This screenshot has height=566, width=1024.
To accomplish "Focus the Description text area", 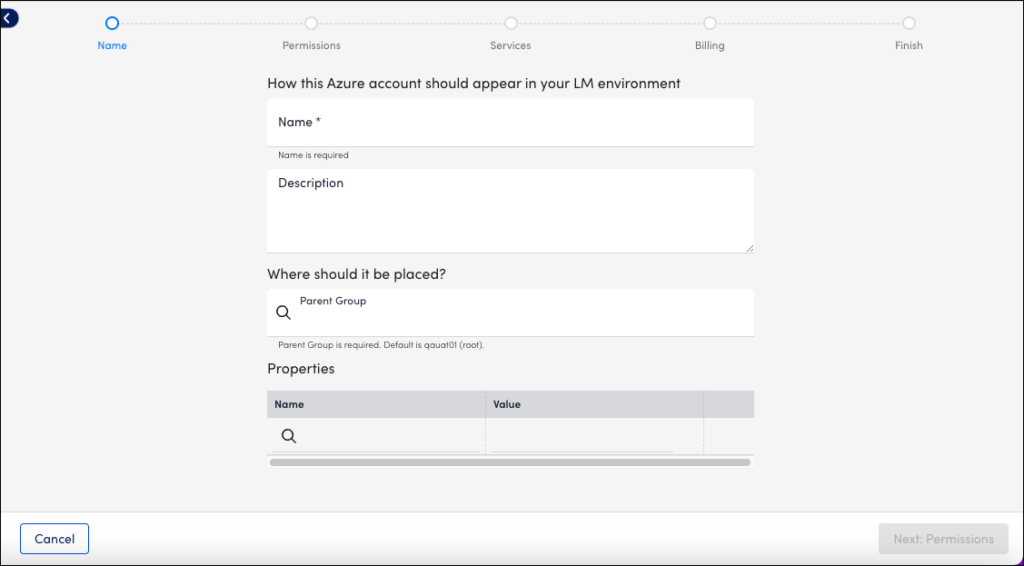I will click(x=511, y=211).
